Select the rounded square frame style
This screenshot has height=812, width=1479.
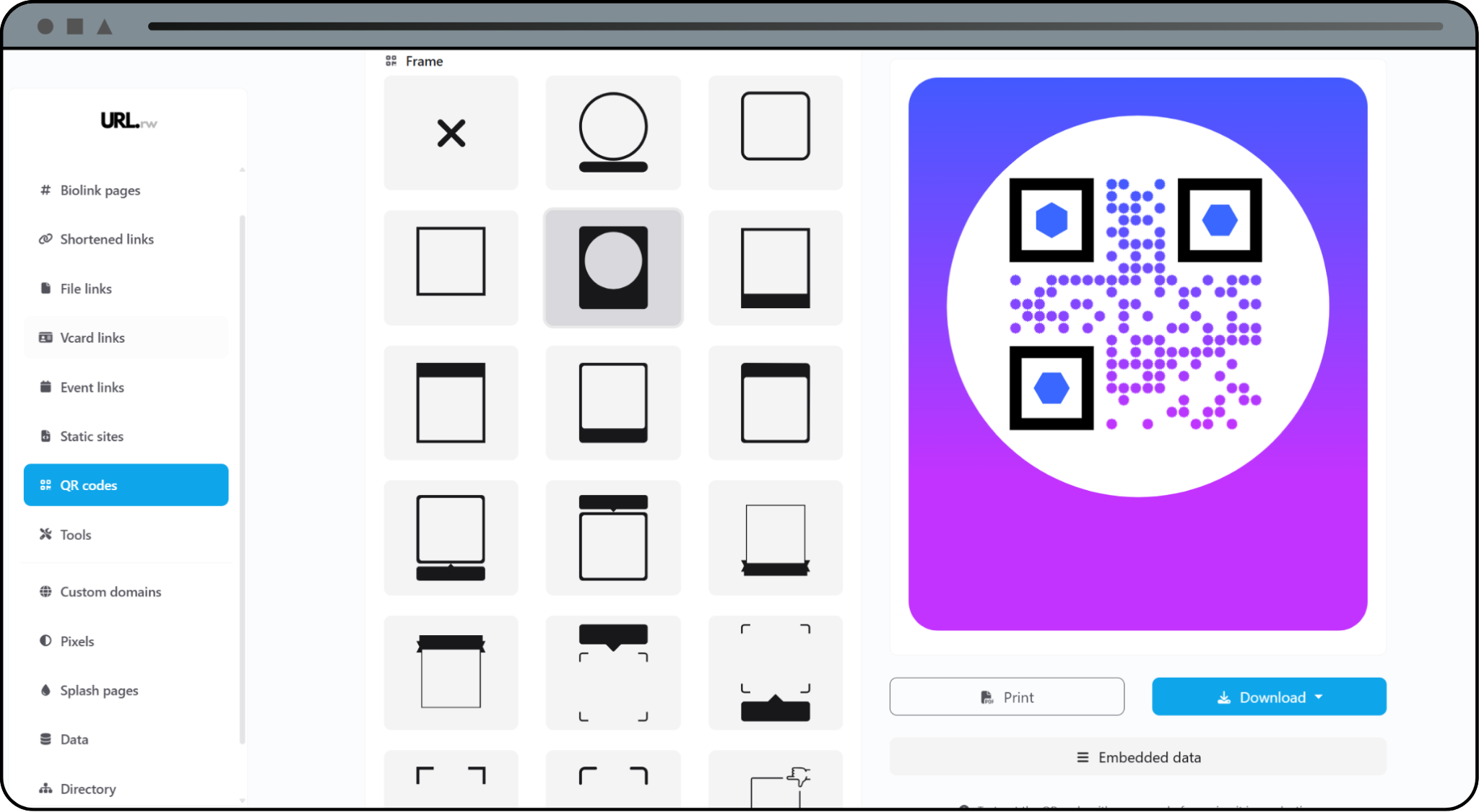tap(775, 133)
